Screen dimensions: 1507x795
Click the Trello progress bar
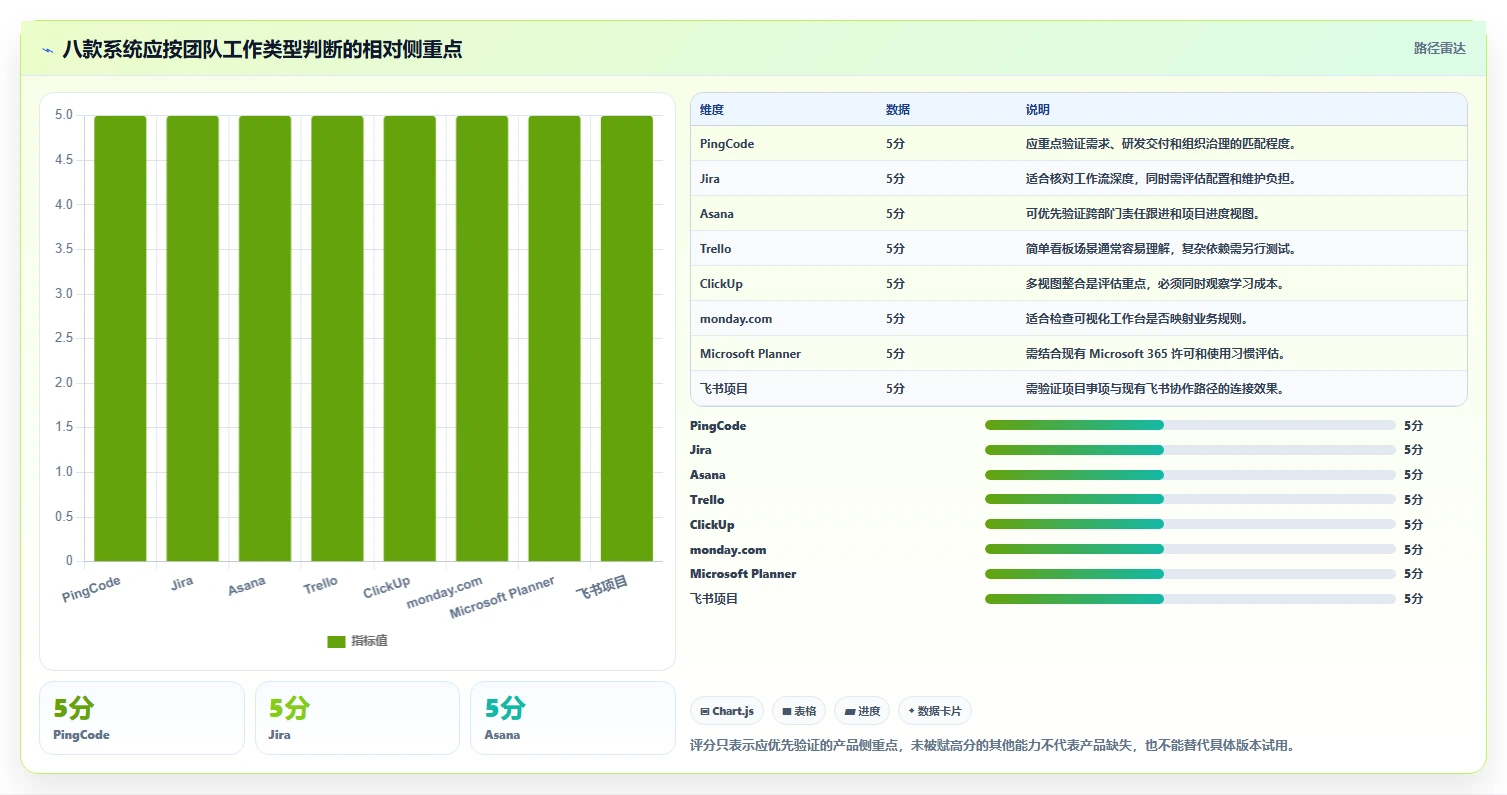point(1190,499)
